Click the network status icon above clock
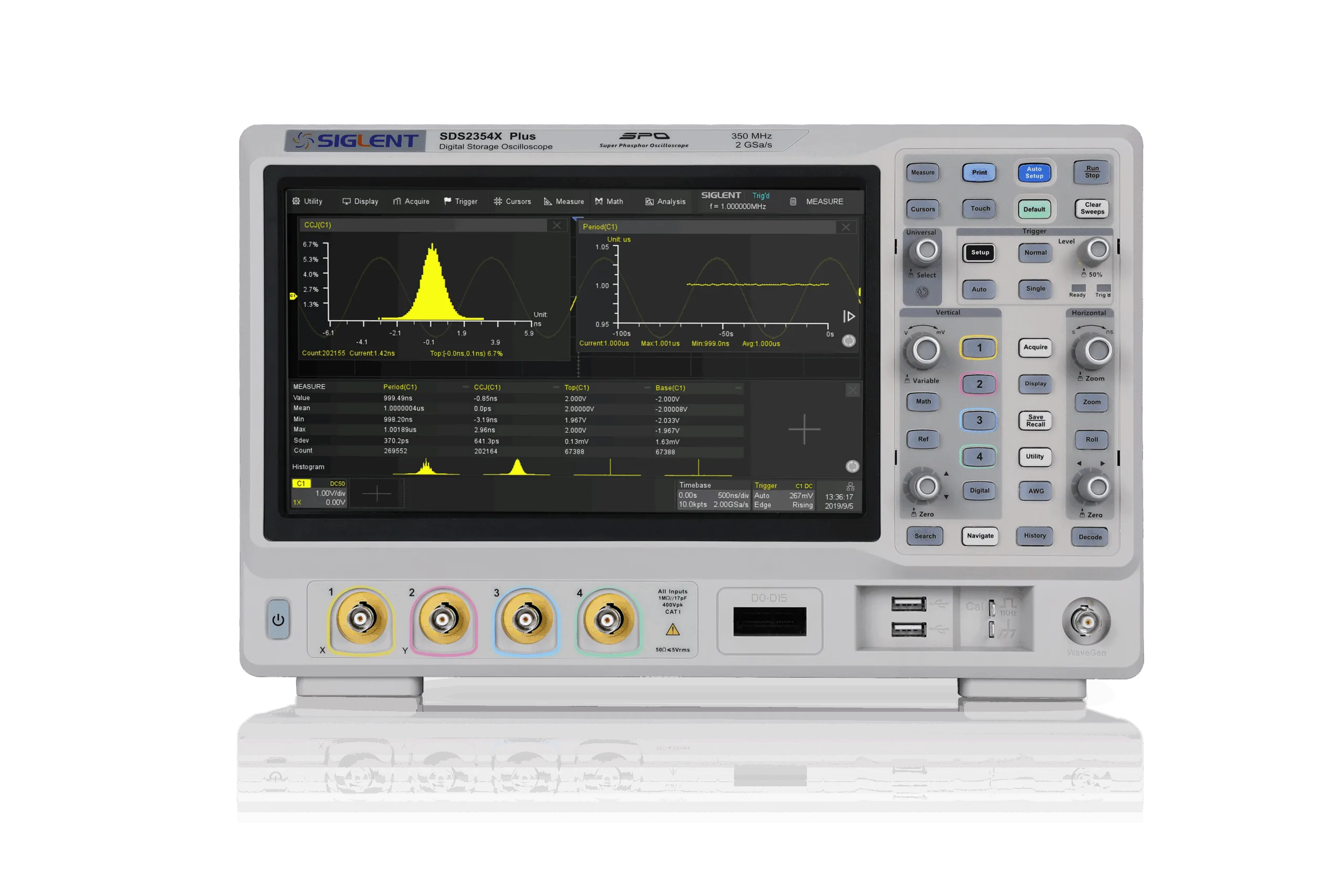 coord(850,486)
